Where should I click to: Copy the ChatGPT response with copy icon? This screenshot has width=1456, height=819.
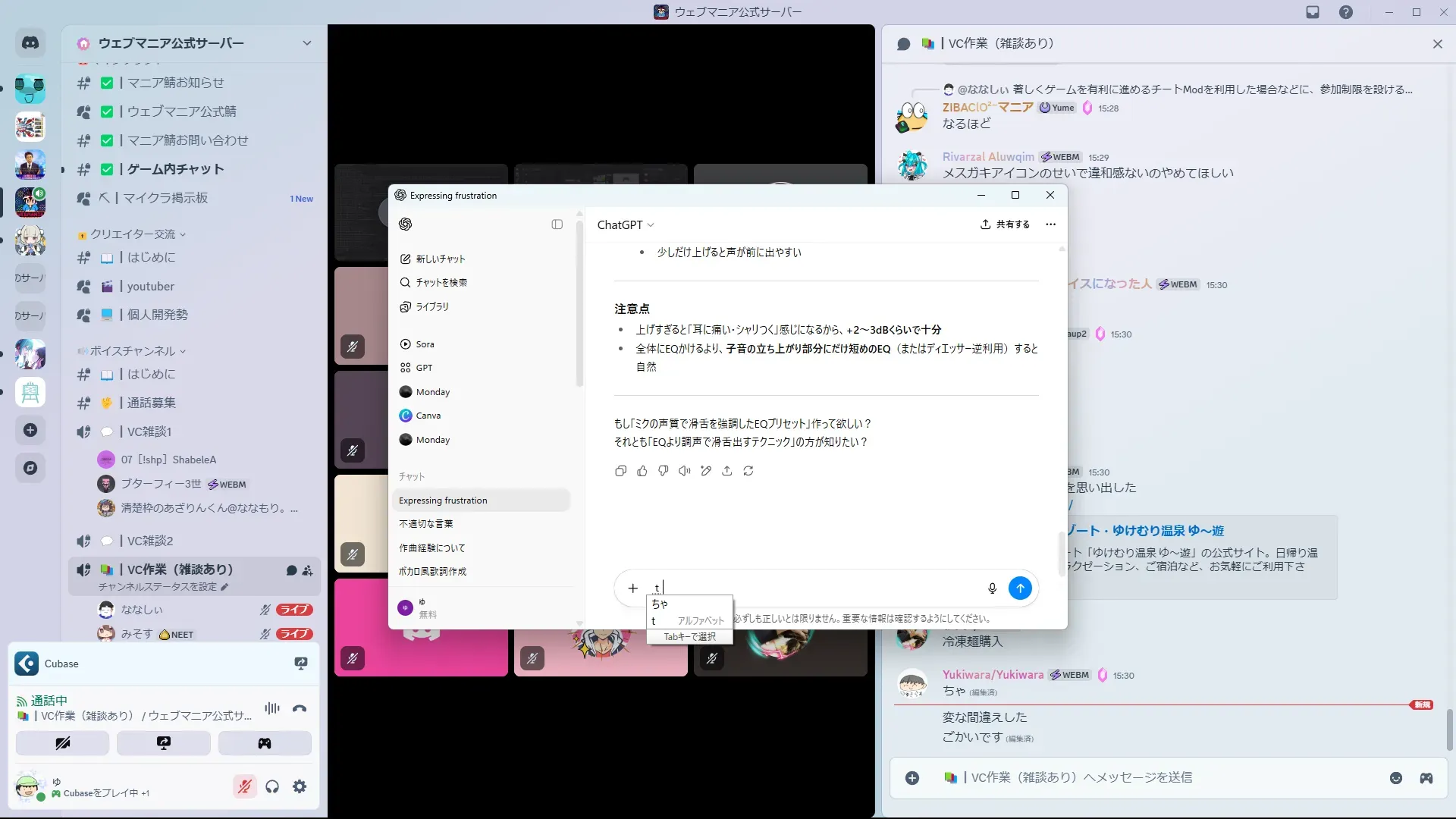coord(620,471)
